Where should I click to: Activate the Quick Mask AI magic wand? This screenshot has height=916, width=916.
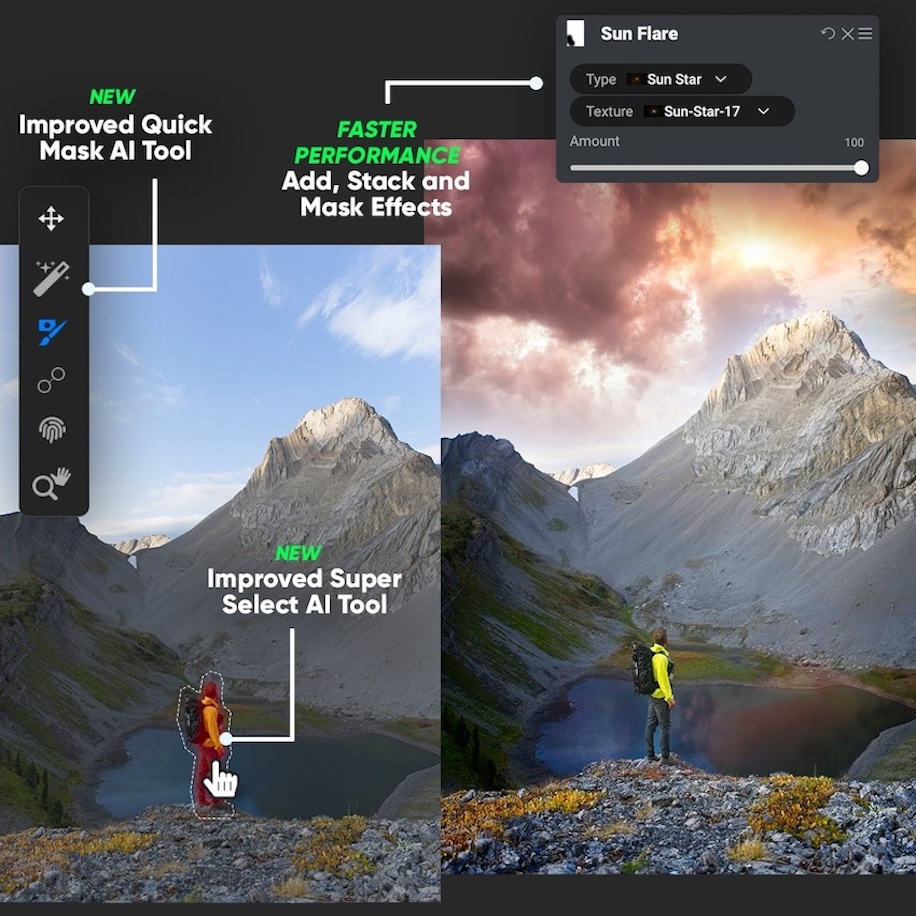(51, 277)
